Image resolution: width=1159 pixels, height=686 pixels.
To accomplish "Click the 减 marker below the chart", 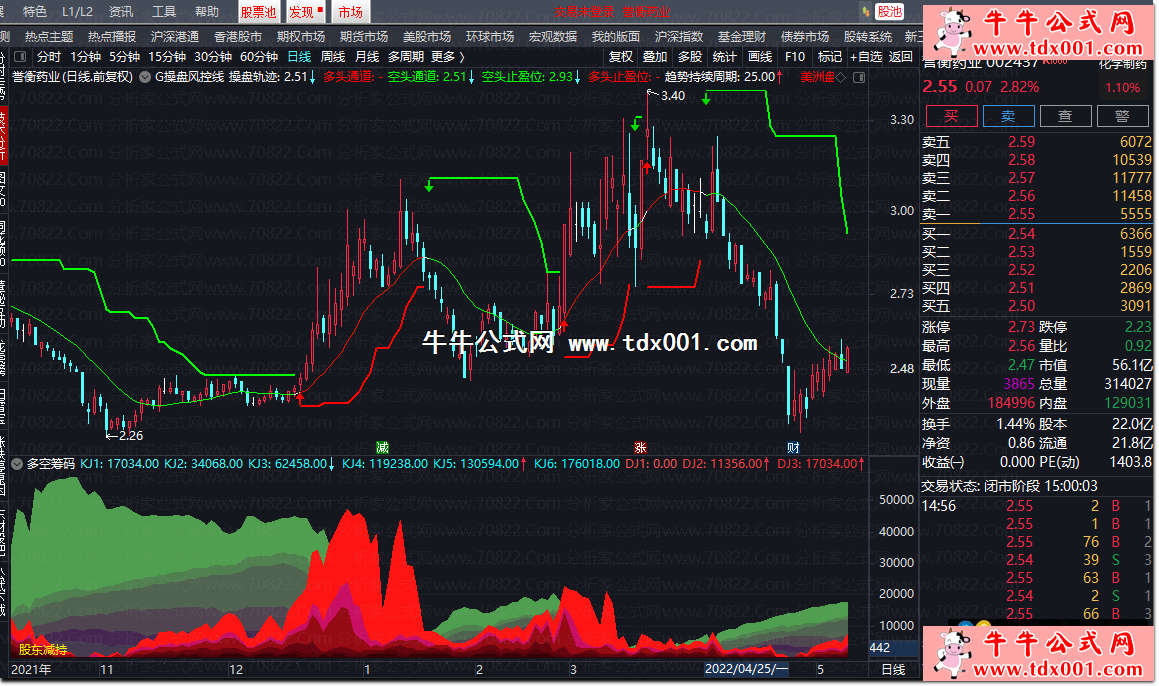I will click(382, 447).
